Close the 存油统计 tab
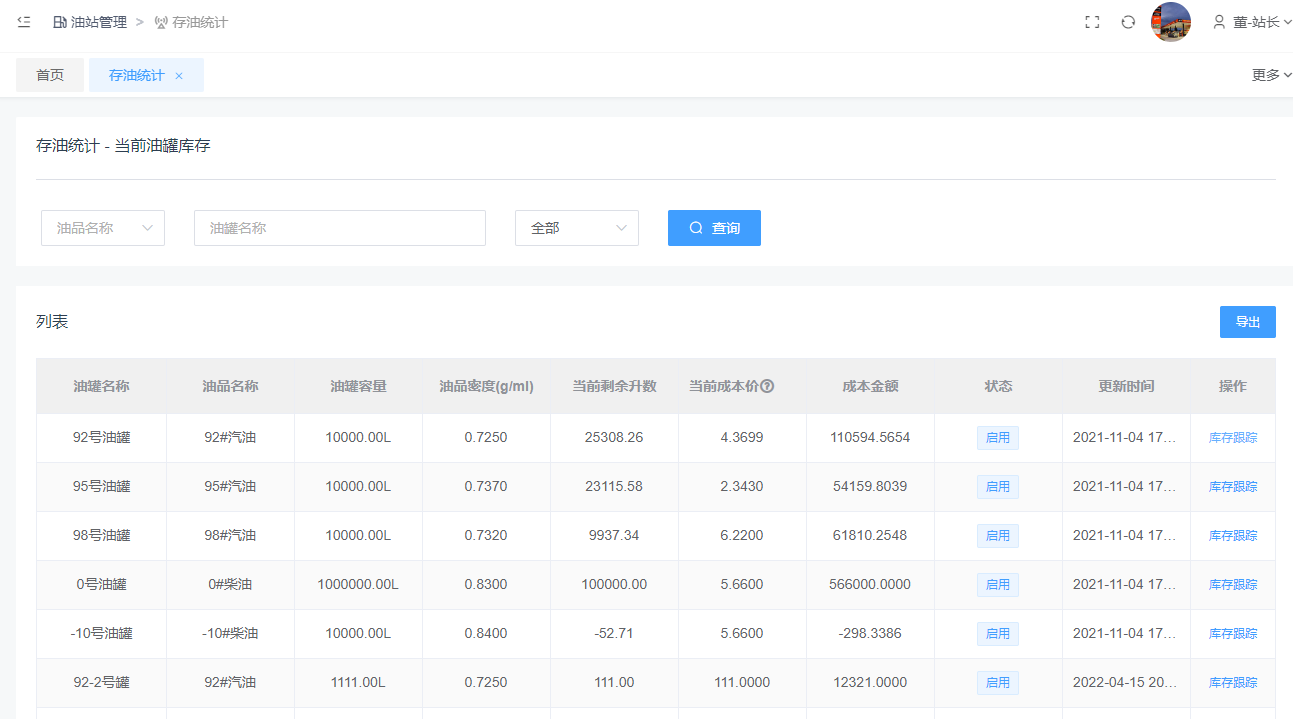Viewport: 1293px width, 719px height. (179, 76)
